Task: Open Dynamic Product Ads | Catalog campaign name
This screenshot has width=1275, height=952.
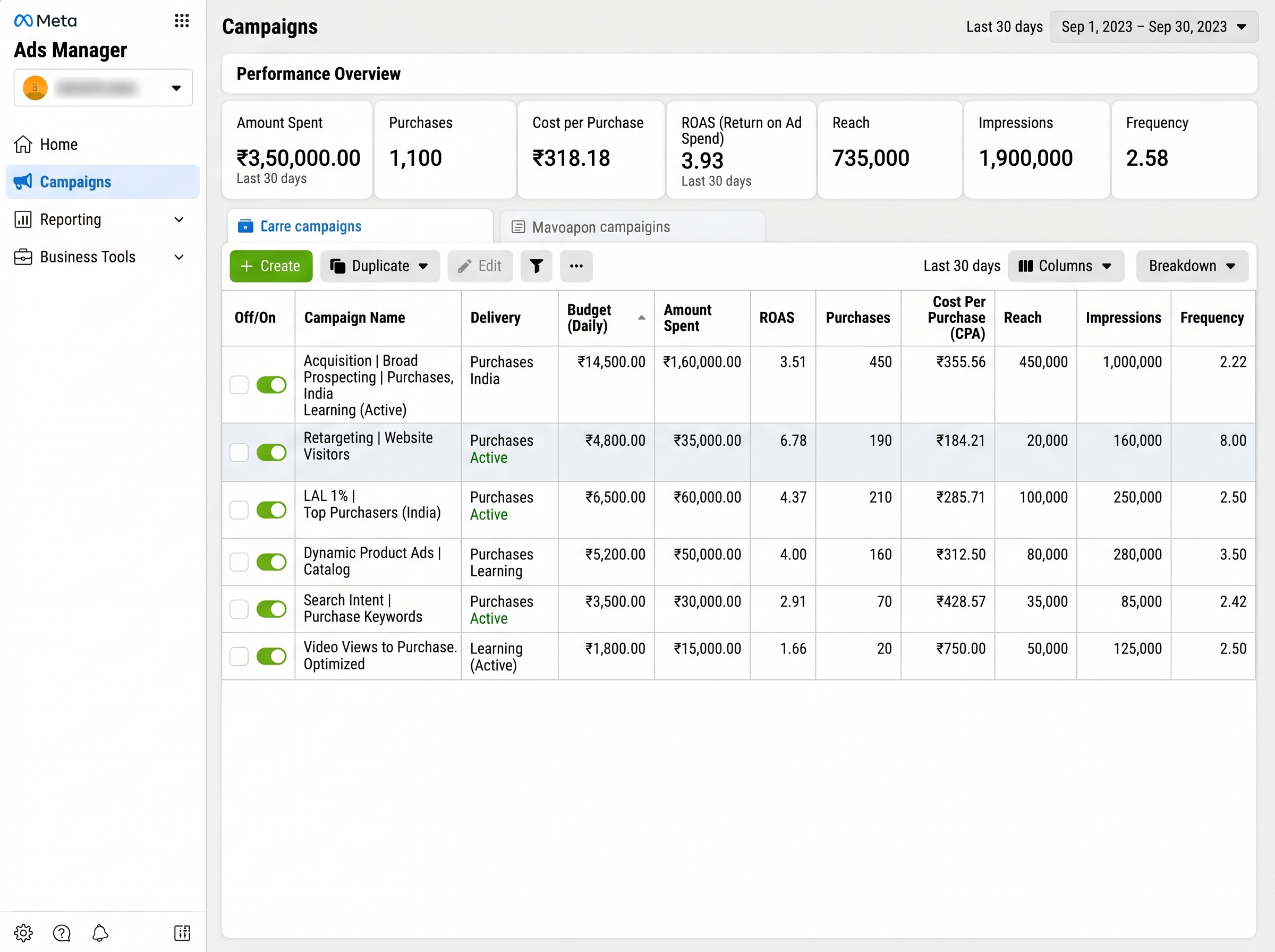Action: click(372, 562)
